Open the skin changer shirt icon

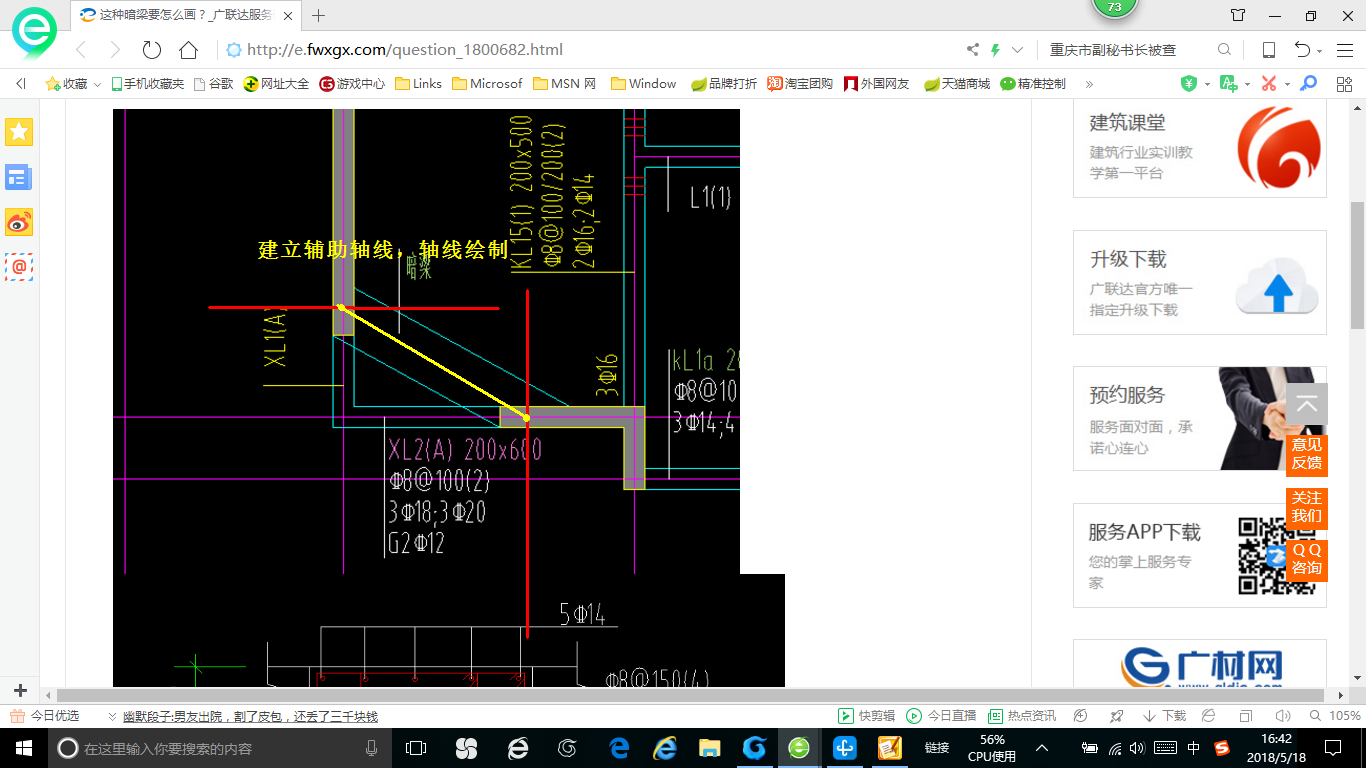pos(1238,16)
